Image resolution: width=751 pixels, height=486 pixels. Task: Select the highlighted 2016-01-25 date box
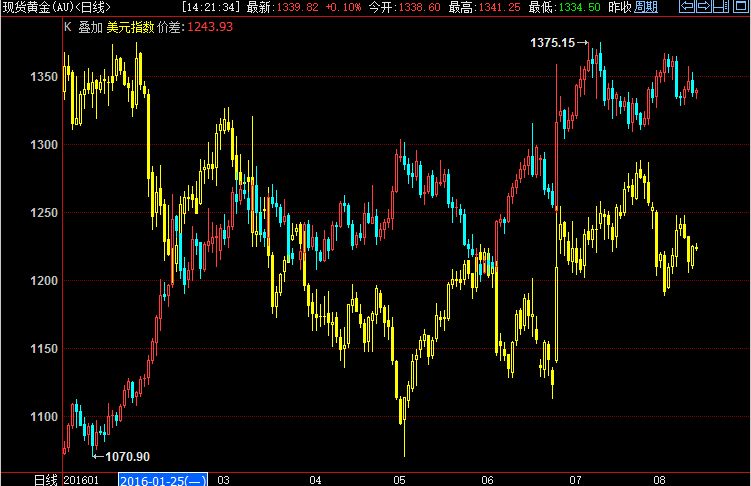163,480
